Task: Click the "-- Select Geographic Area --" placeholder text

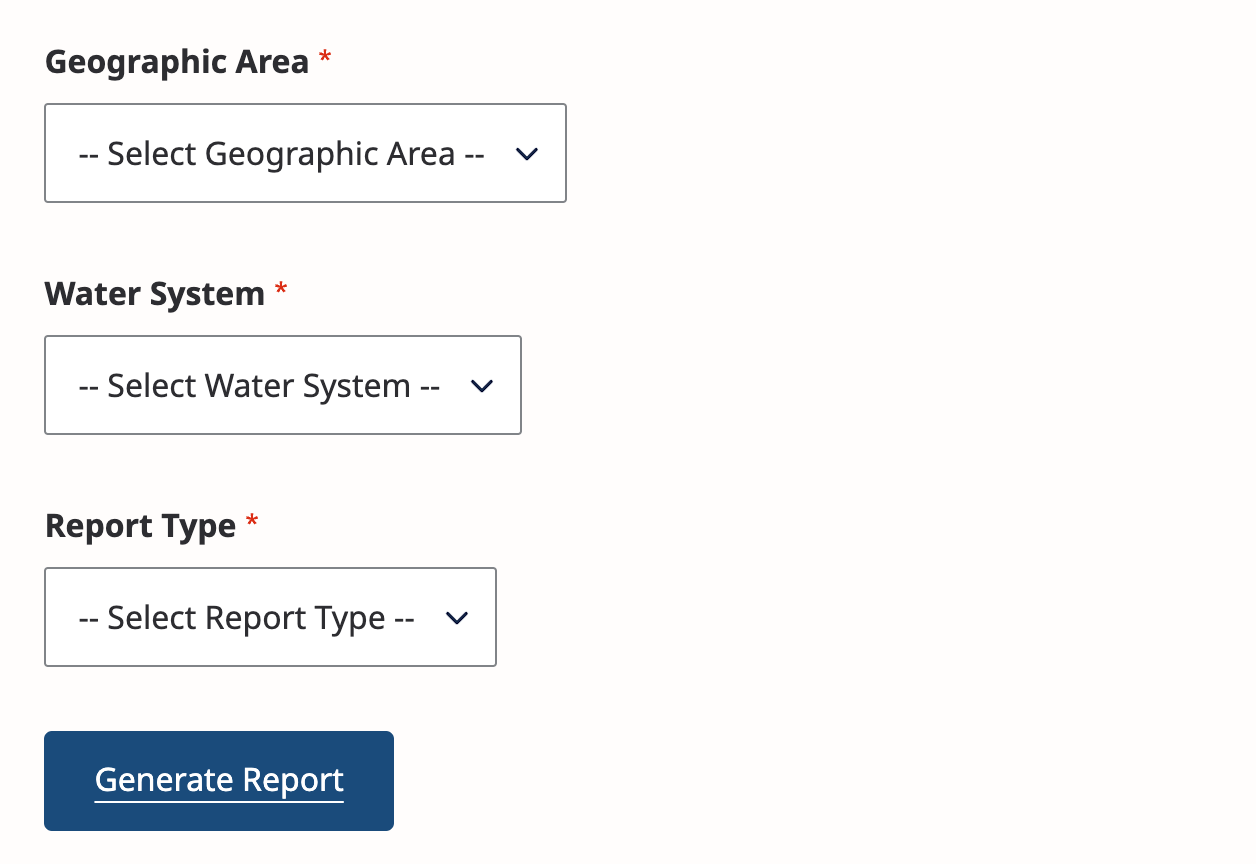Action: [281, 154]
